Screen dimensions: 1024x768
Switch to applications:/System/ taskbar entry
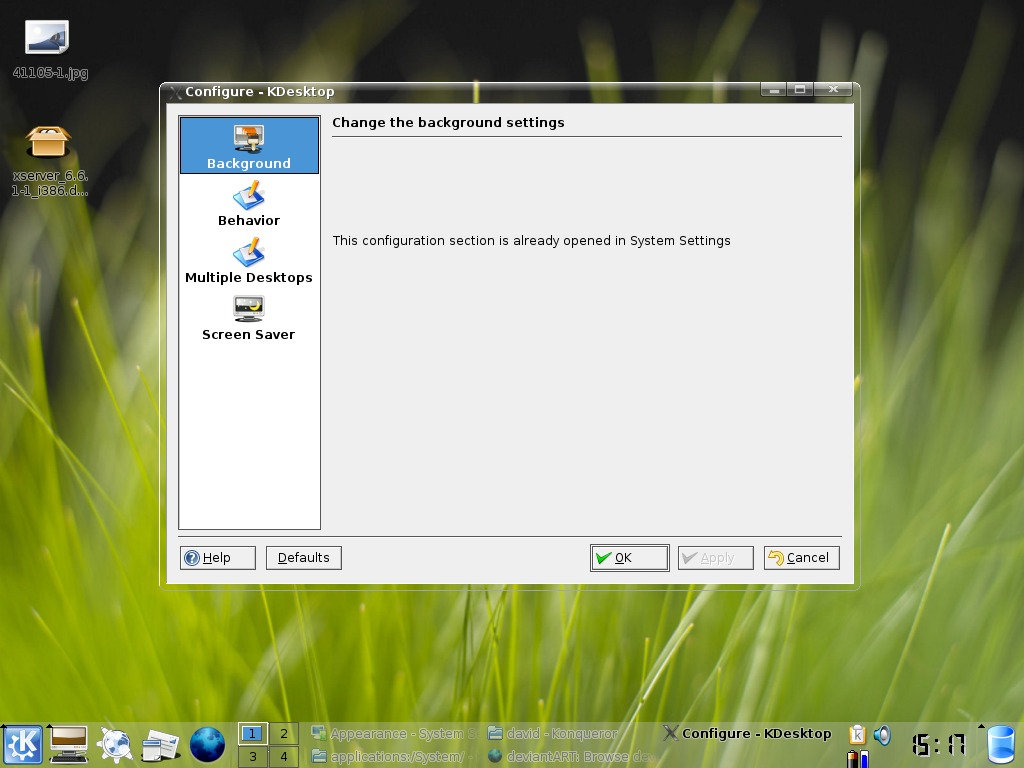(395, 756)
